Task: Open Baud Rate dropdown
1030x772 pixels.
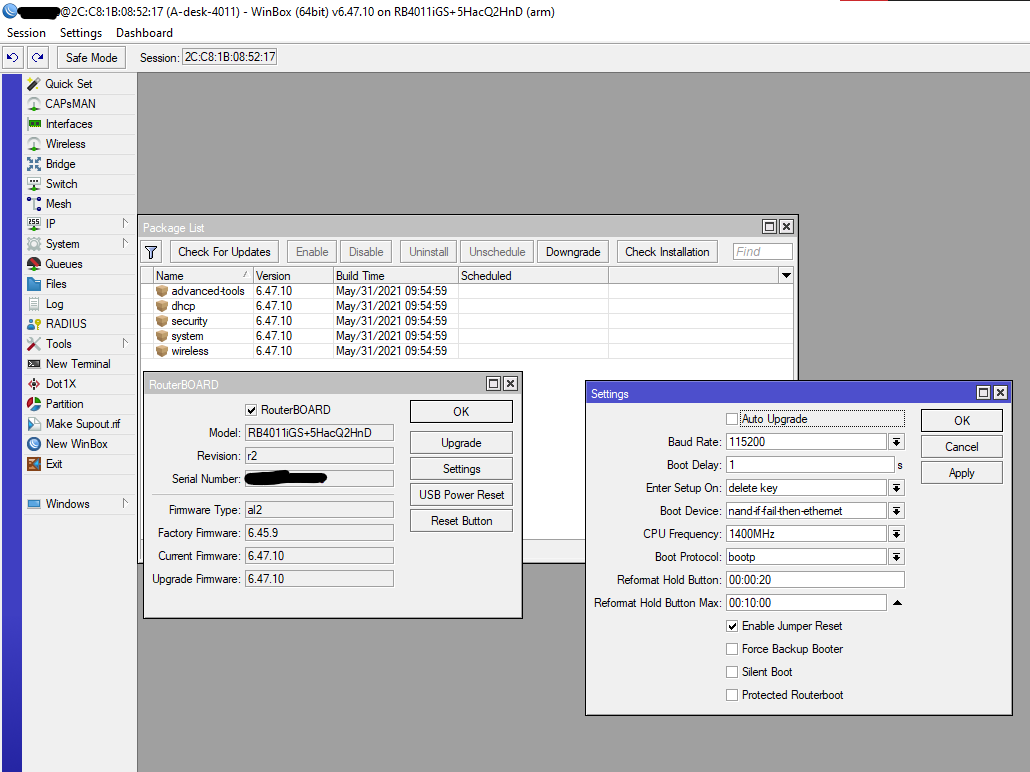Action: pos(897,442)
